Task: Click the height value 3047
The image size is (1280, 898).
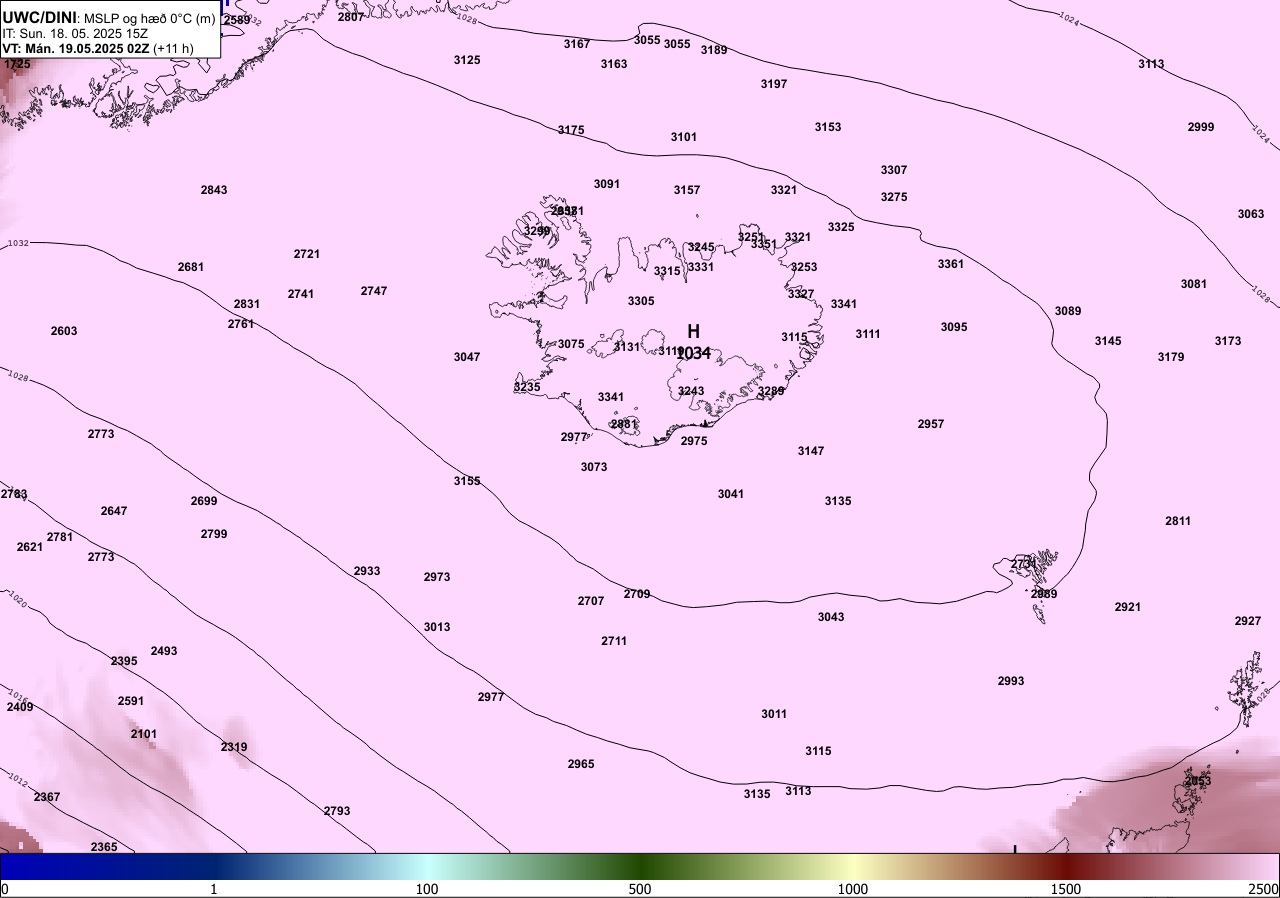Action: pyautogui.click(x=467, y=357)
